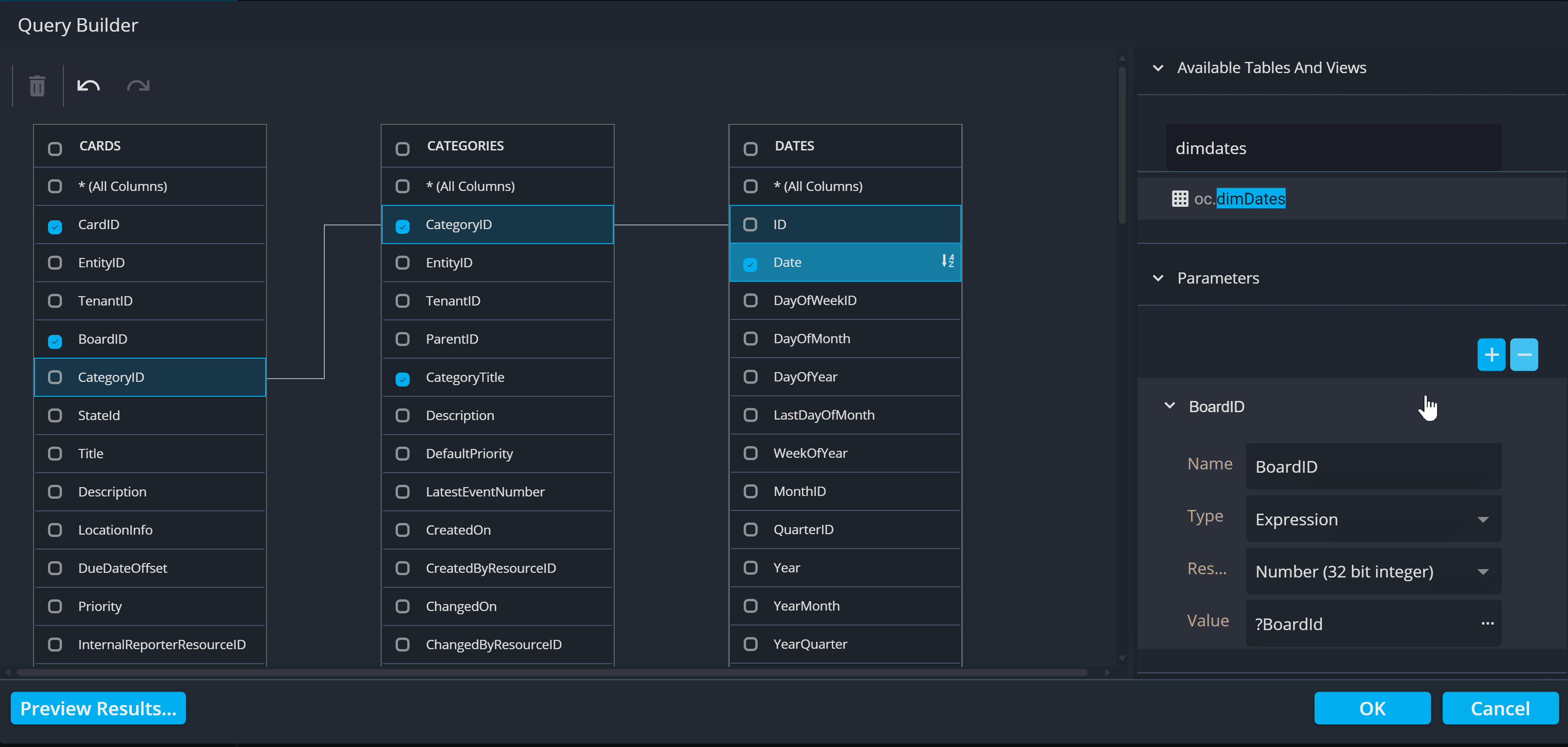Select the DayOfYear row
Image resolution: width=1568 pixels, height=747 pixels.
tap(845, 377)
